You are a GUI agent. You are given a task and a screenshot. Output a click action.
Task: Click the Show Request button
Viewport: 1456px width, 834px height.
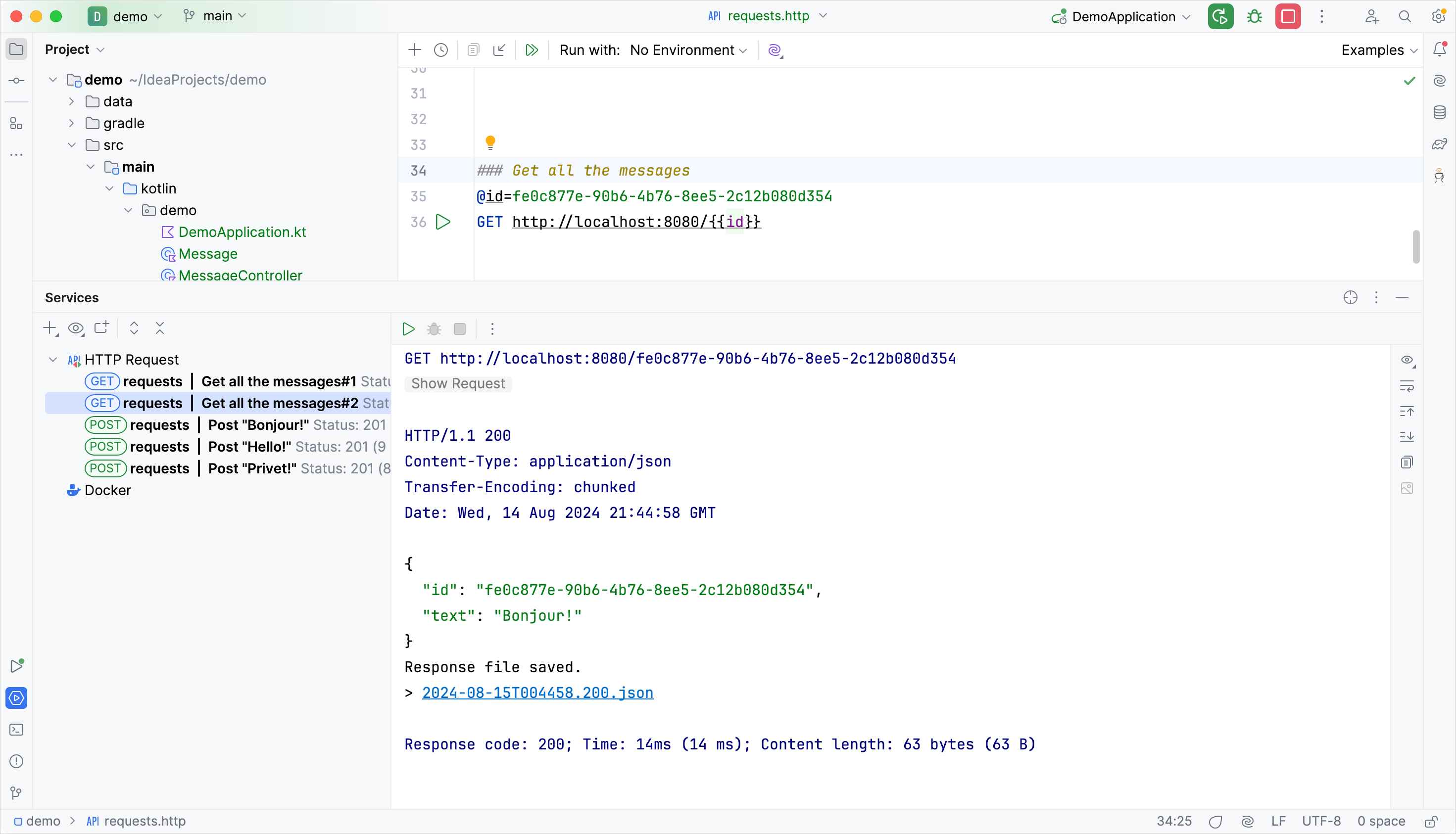pos(458,383)
